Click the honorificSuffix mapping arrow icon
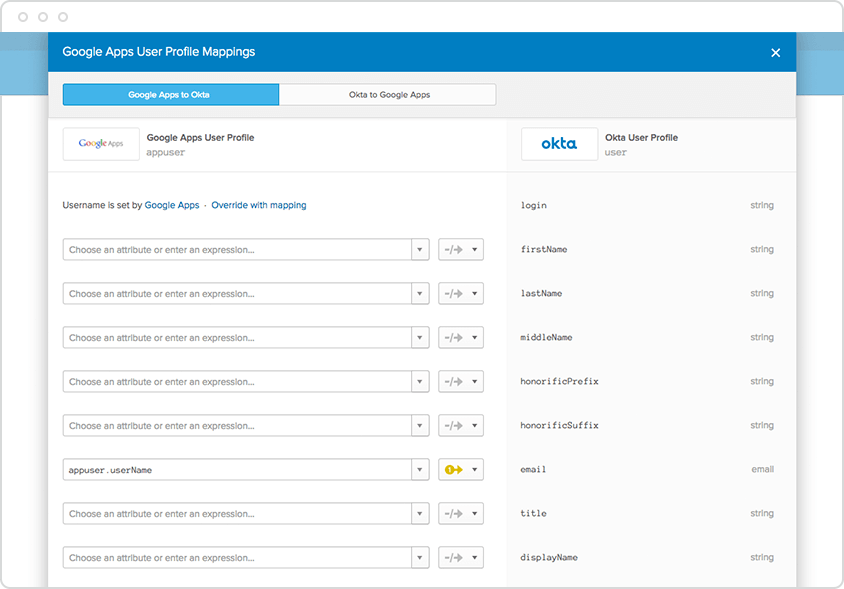 click(x=453, y=426)
